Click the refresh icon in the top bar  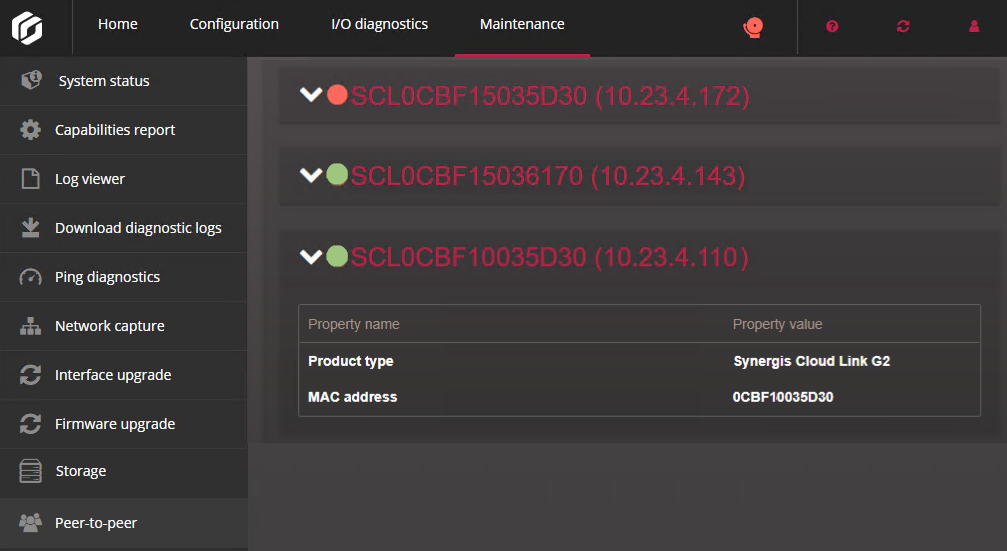(903, 26)
